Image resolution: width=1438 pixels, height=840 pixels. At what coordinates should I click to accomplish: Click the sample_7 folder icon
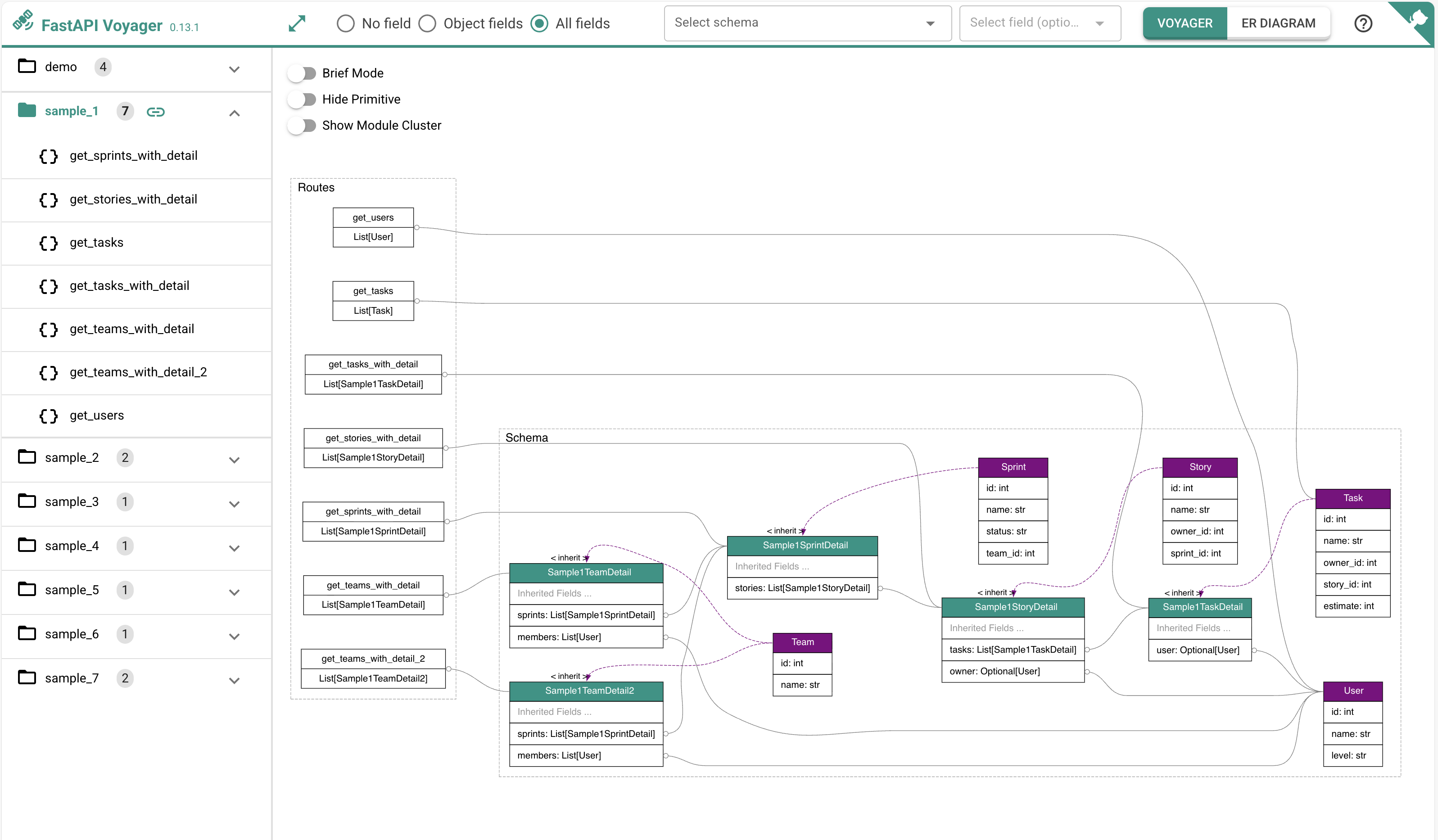[x=27, y=678]
